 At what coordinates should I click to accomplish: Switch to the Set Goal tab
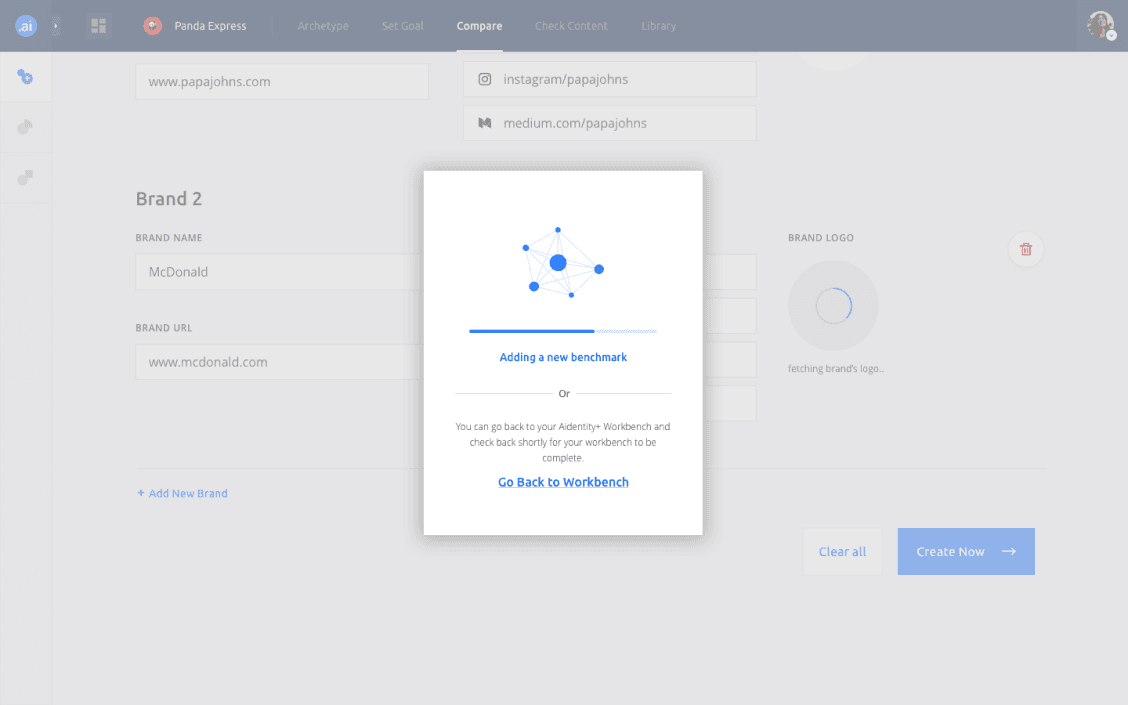(403, 26)
